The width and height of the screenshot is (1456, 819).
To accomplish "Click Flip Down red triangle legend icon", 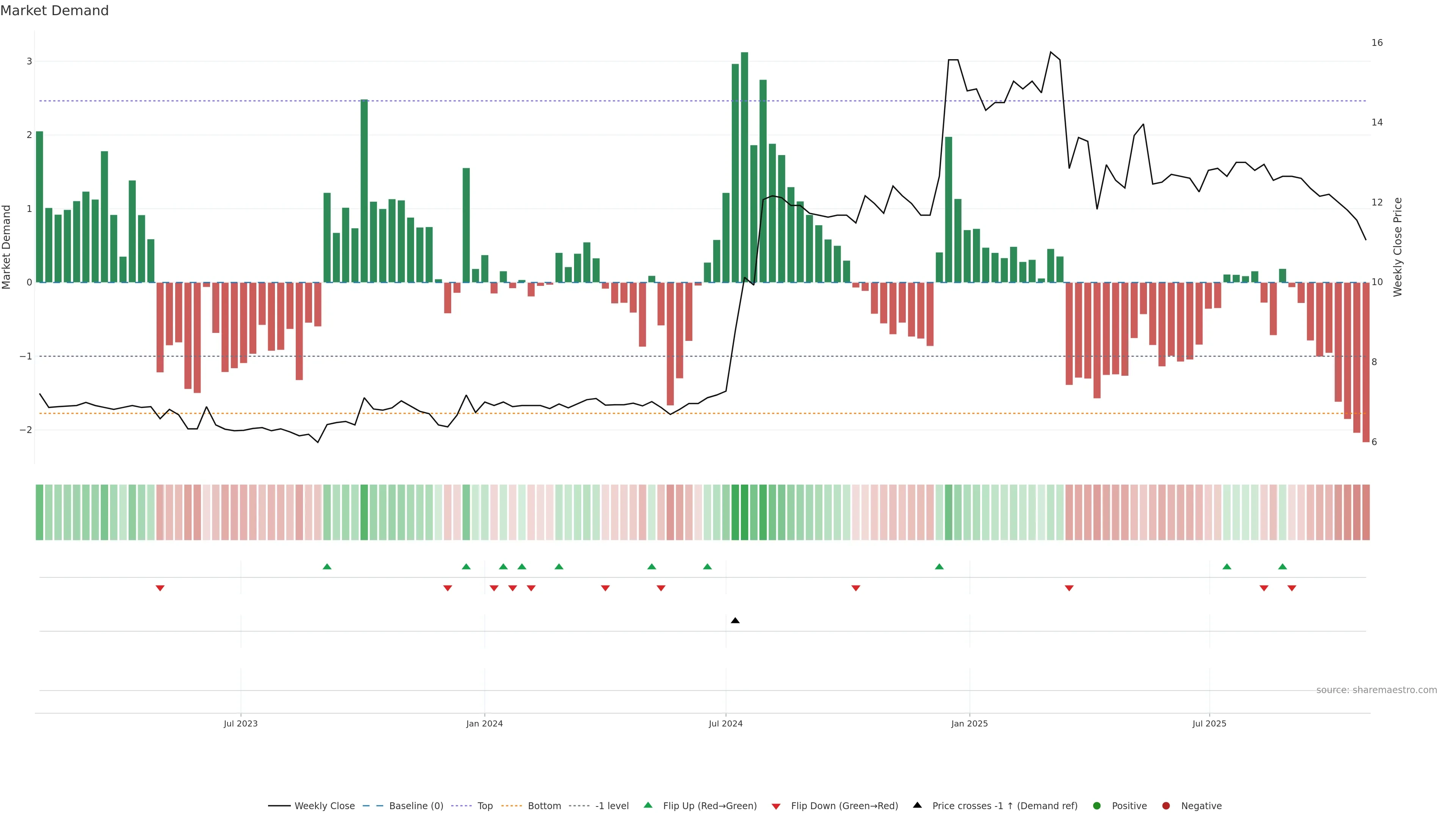I will tap(776, 806).
